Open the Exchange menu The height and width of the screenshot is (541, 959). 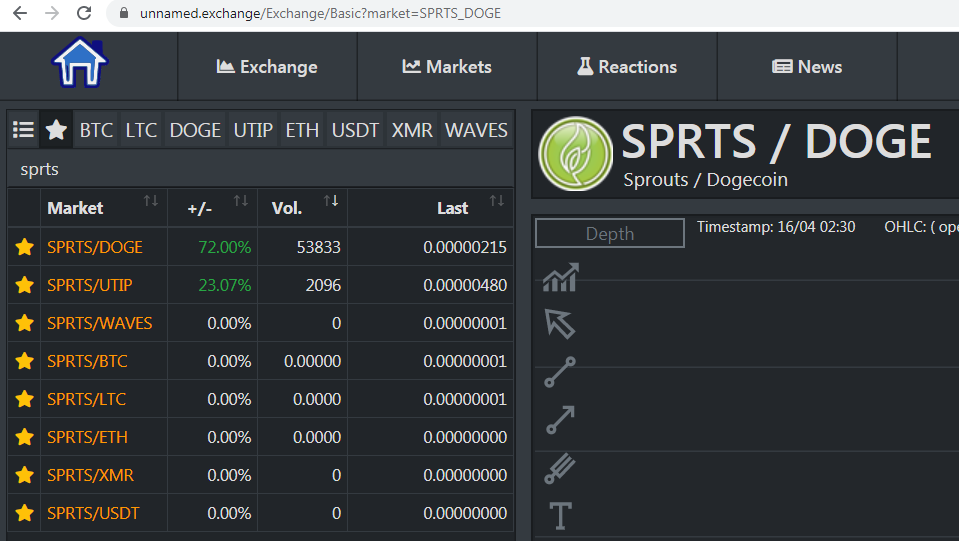click(267, 67)
